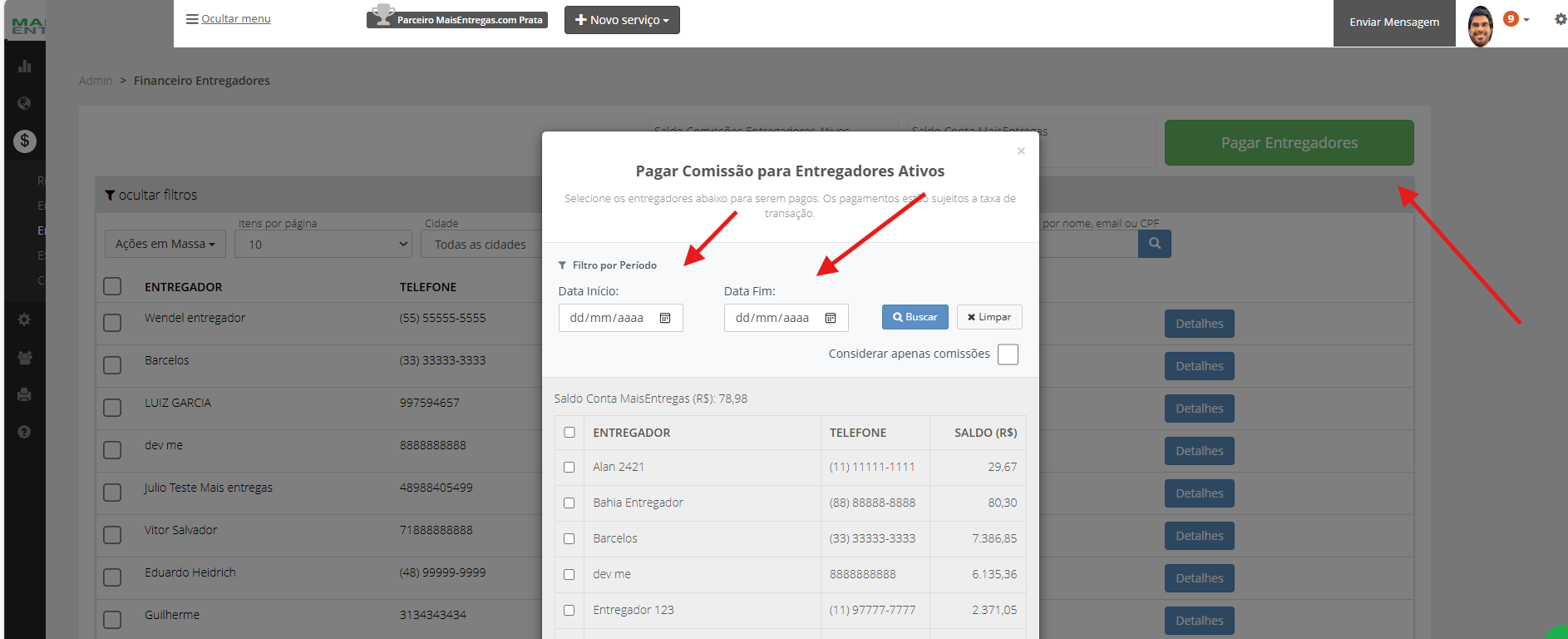
Task: Open the Itens por página select showing 10
Action: point(324,244)
